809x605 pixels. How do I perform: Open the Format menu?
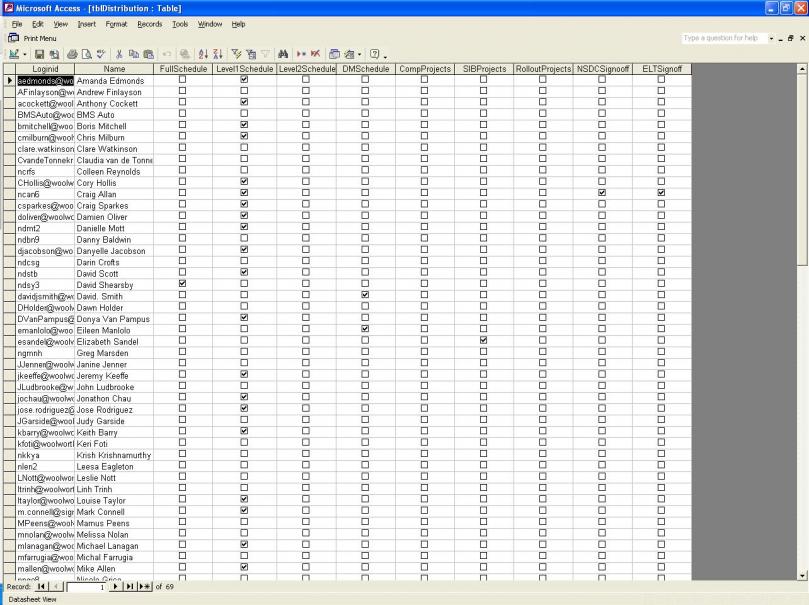point(116,24)
